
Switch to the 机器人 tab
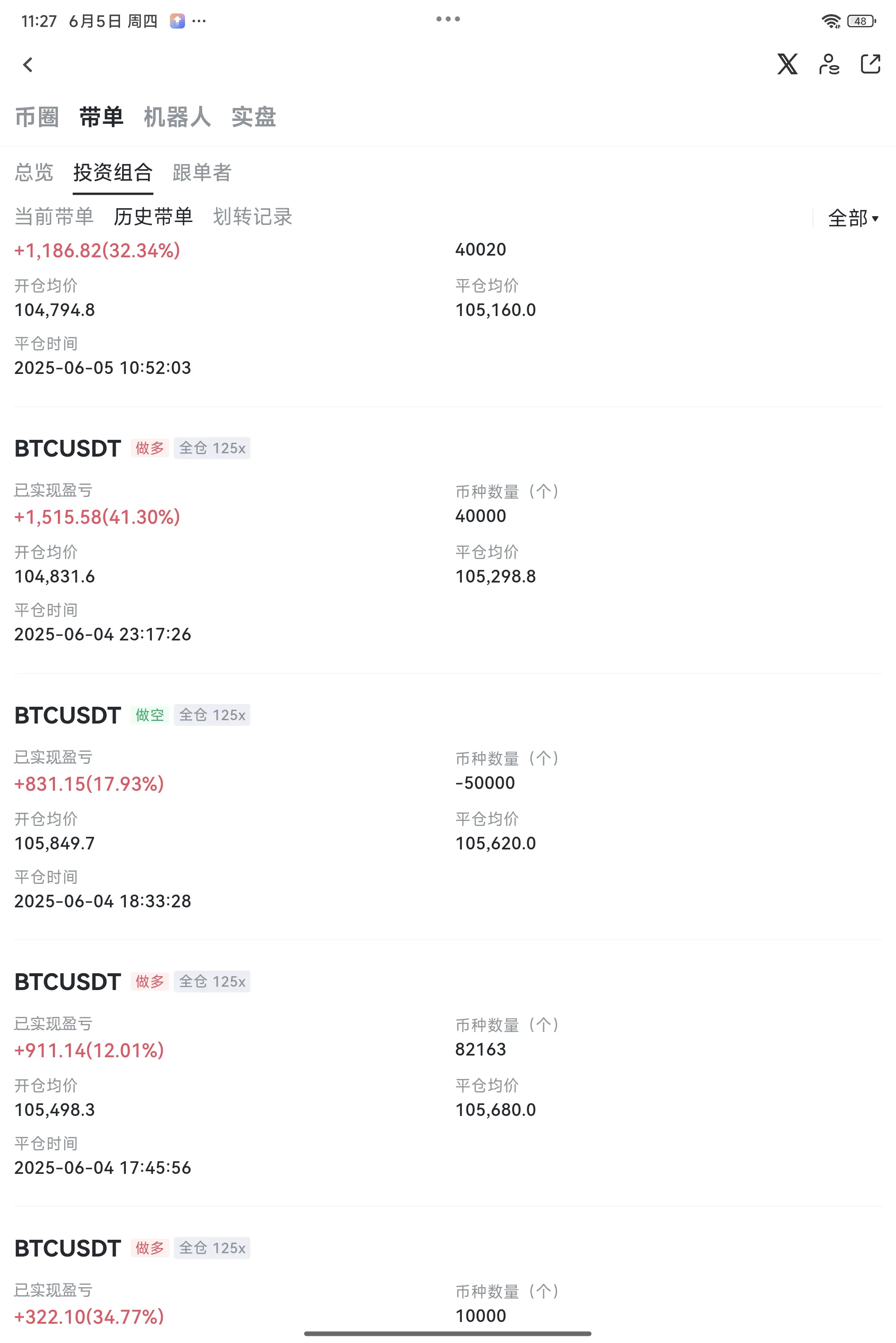(177, 117)
